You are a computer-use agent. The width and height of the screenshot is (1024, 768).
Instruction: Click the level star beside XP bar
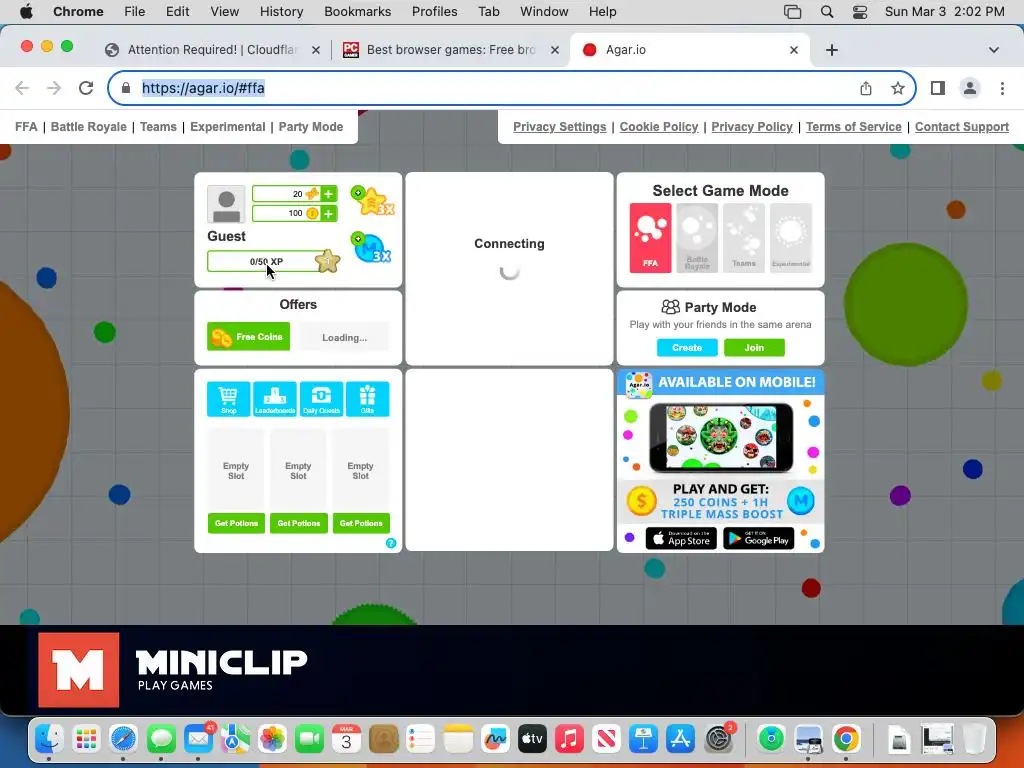click(327, 261)
